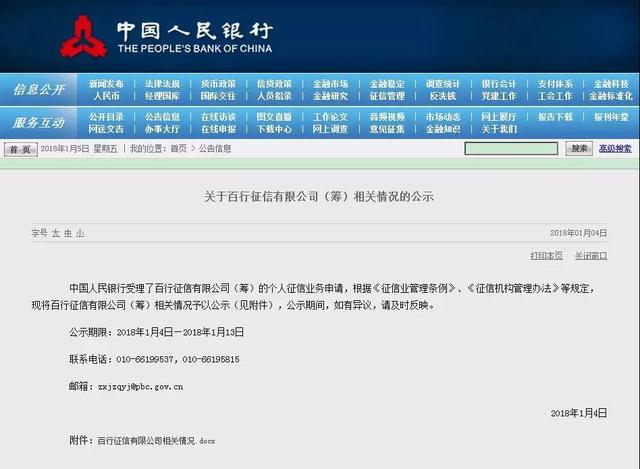Open 报刊年鉴 navigation link
Screen dimensions: 640x469
click(x=611, y=117)
